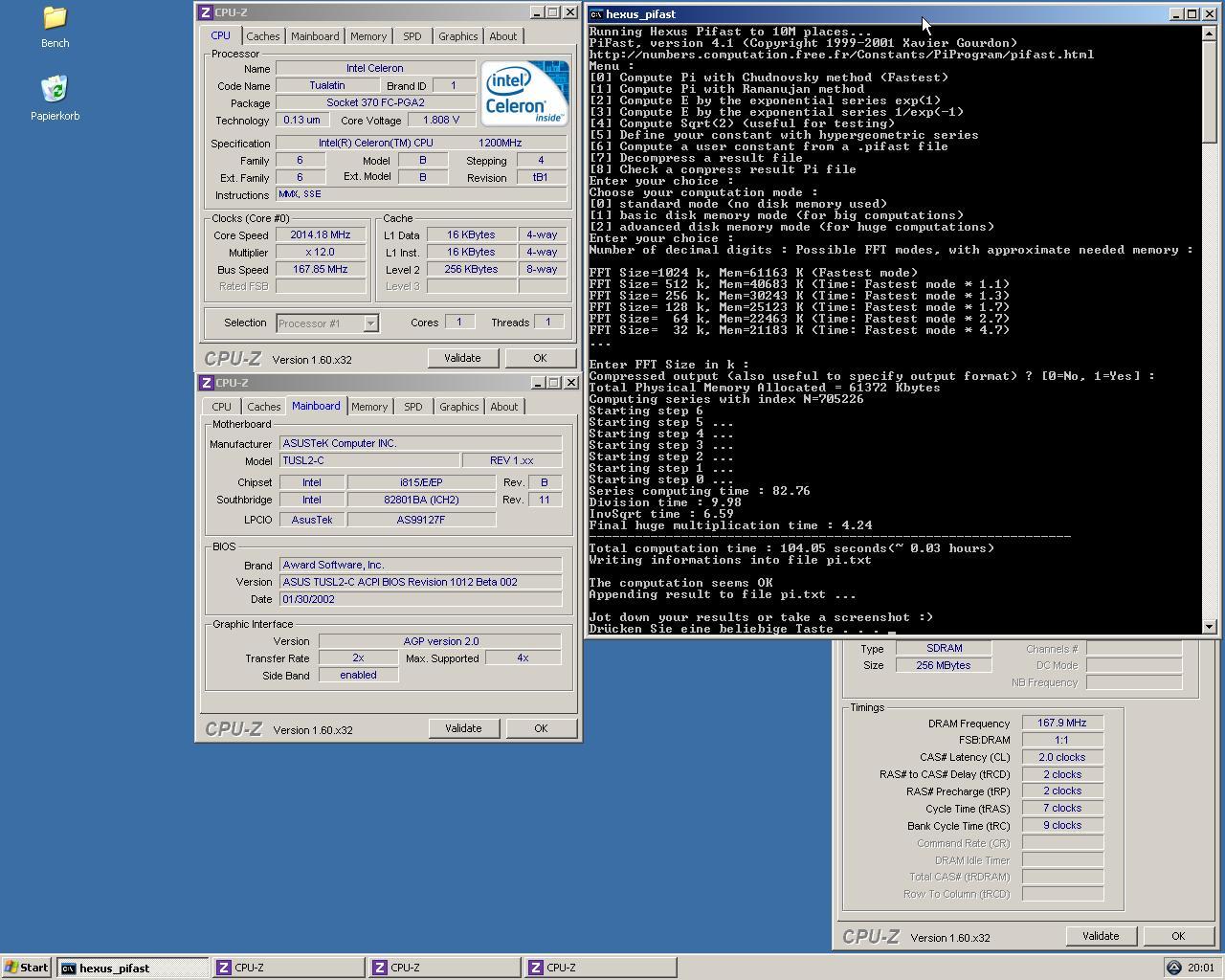This screenshot has height=980, width=1225.
Task: Select the SPD tab in Mainboard CPU-Z window
Action: pyautogui.click(x=413, y=407)
